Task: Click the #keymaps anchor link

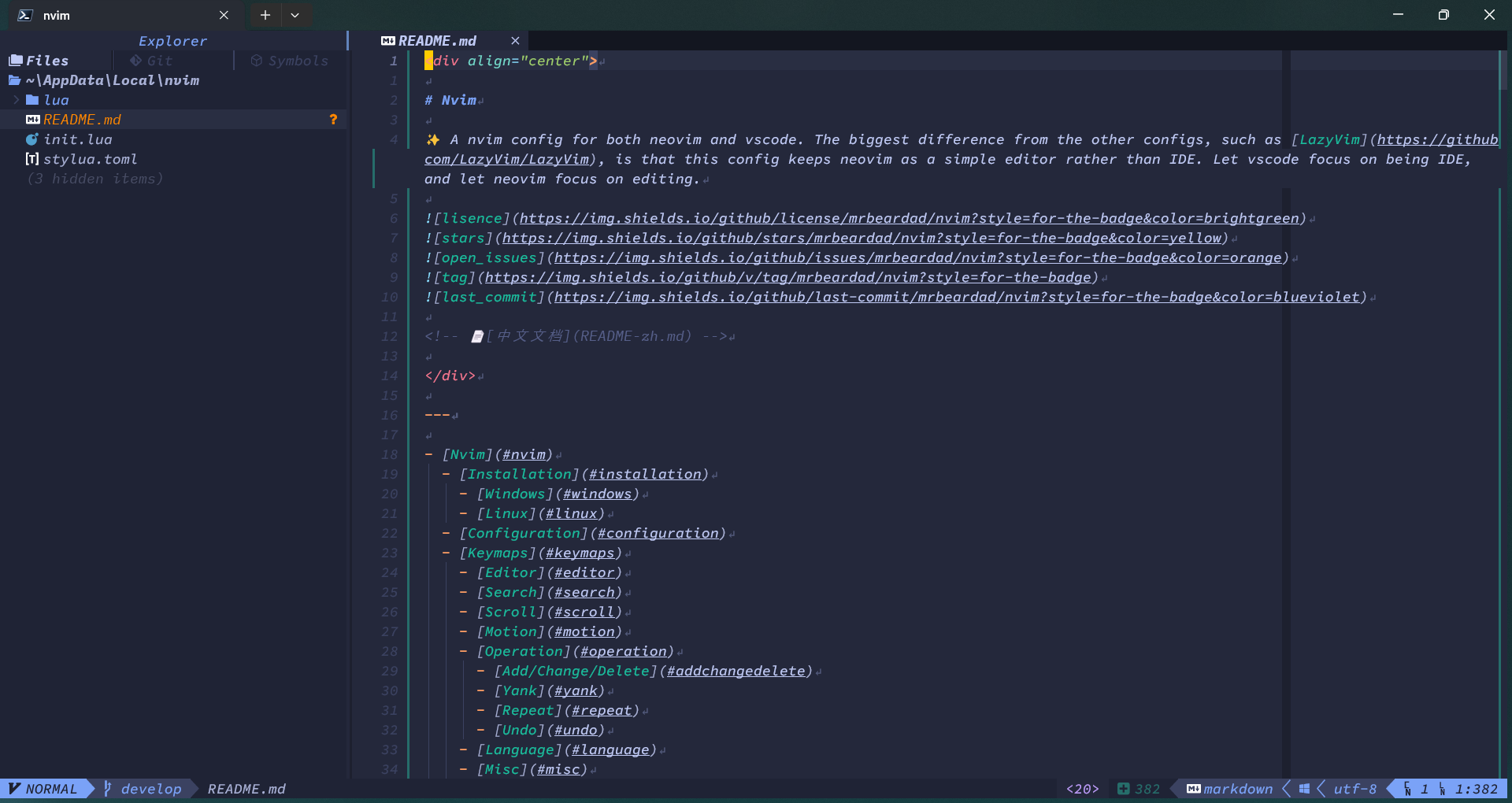Action: click(x=580, y=553)
